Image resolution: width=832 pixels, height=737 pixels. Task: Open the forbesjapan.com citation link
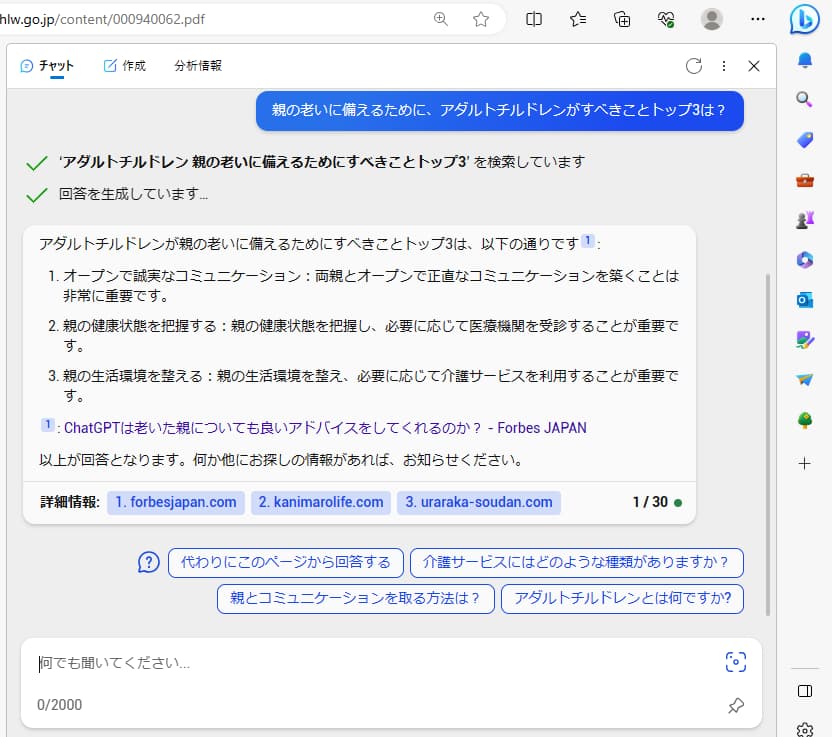[175, 503]
